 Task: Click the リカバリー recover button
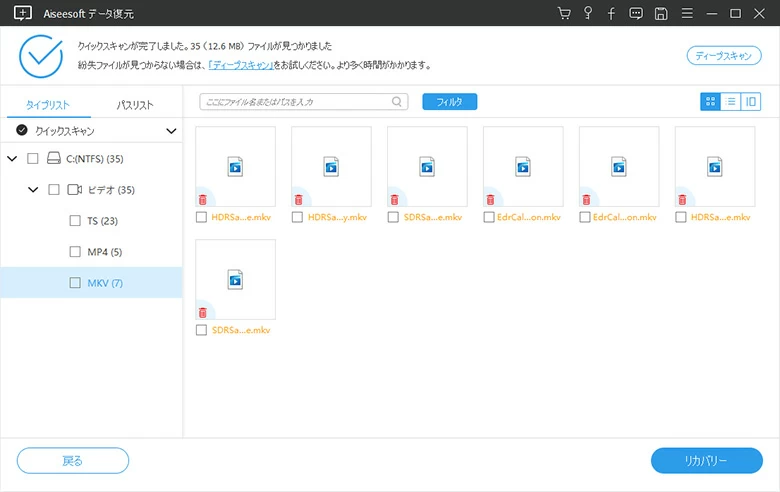click(x=706, y=461)
